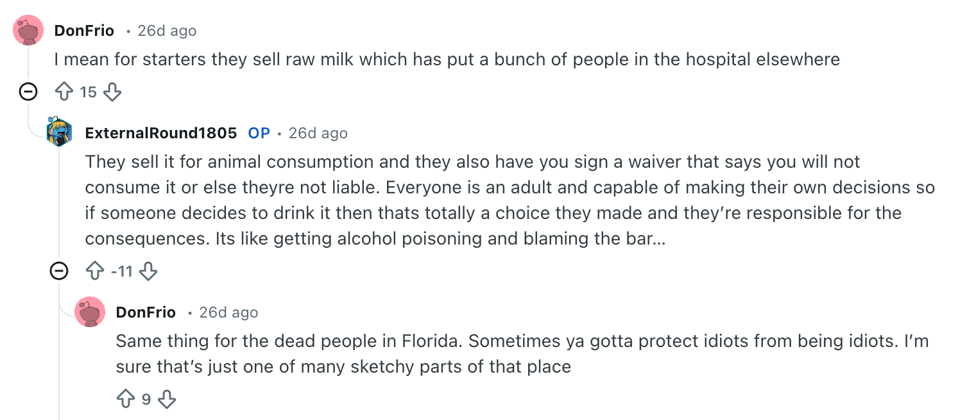Collapse DonFrio's top-level comment thread

29,92
